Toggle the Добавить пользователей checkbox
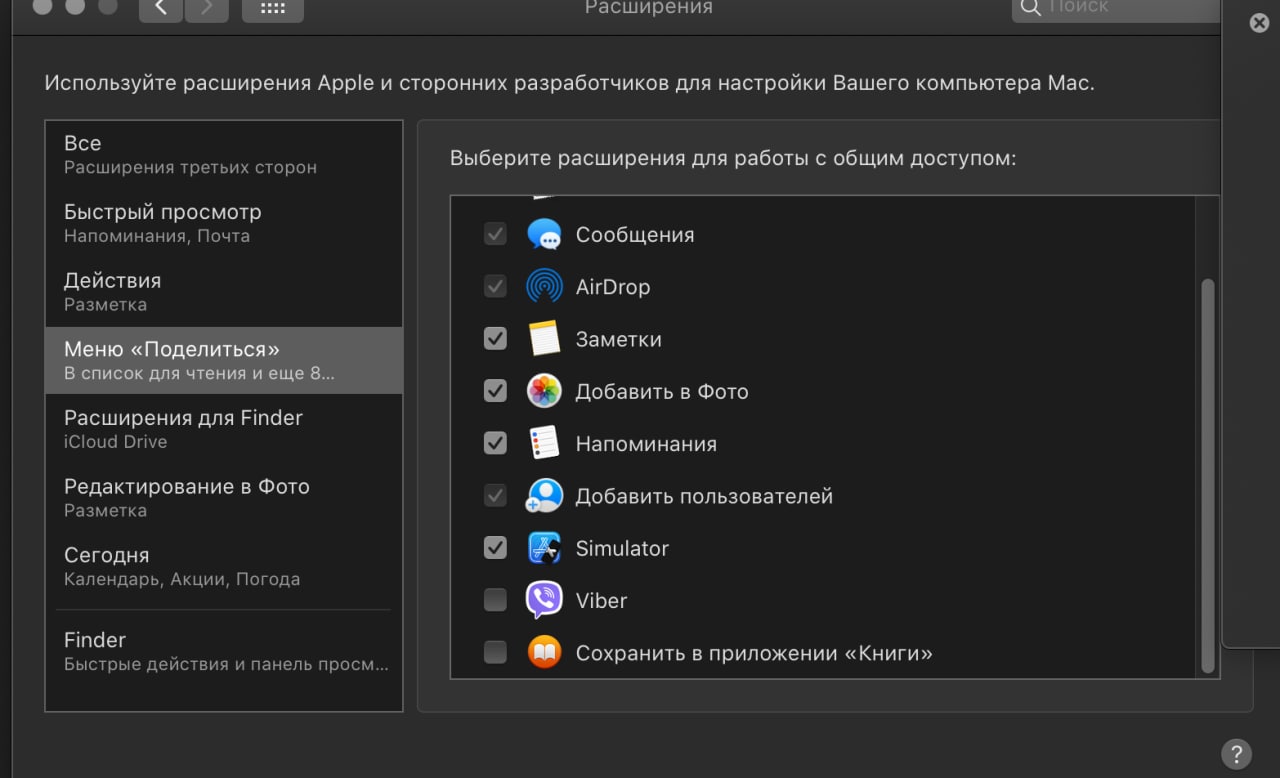The height and width of the screenshot is (778, 1280). [x=495, y=496]
